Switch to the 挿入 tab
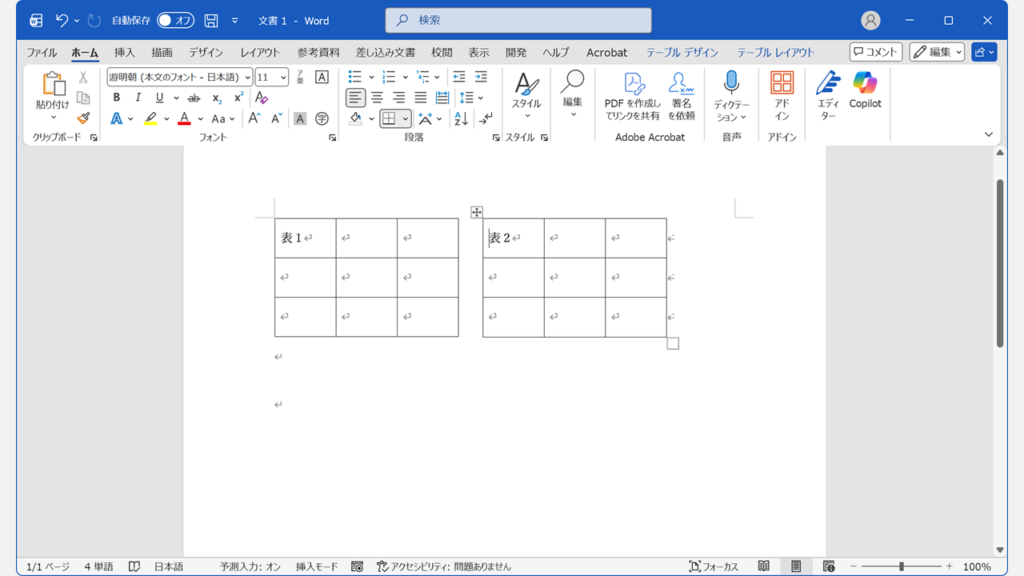This screenshot has width=1024, height=576. point(124,53)
